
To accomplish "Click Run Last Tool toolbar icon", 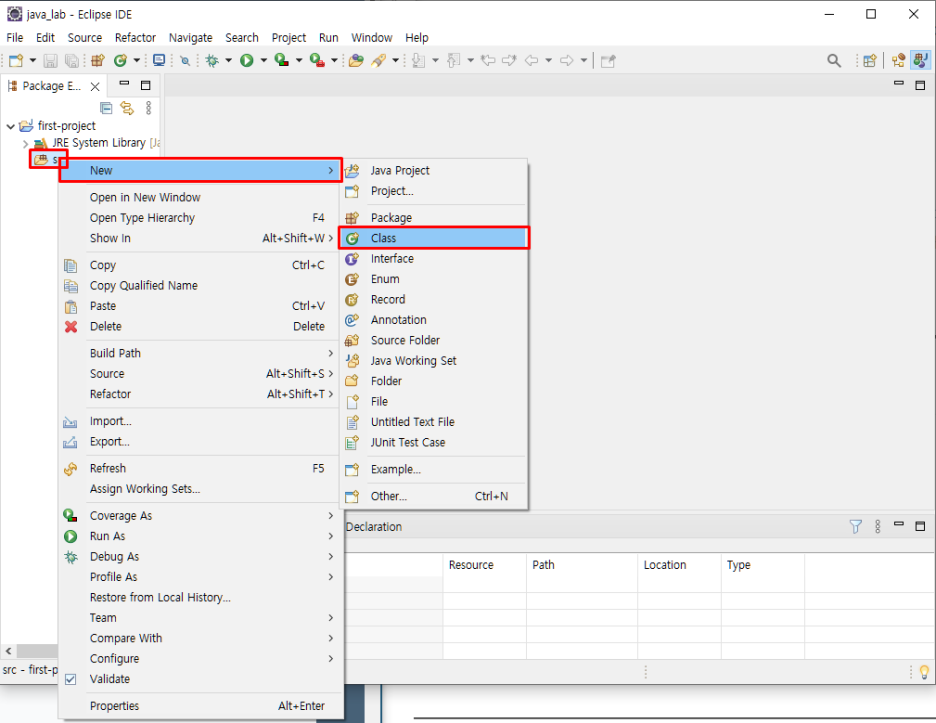I will tap(317, 60).
